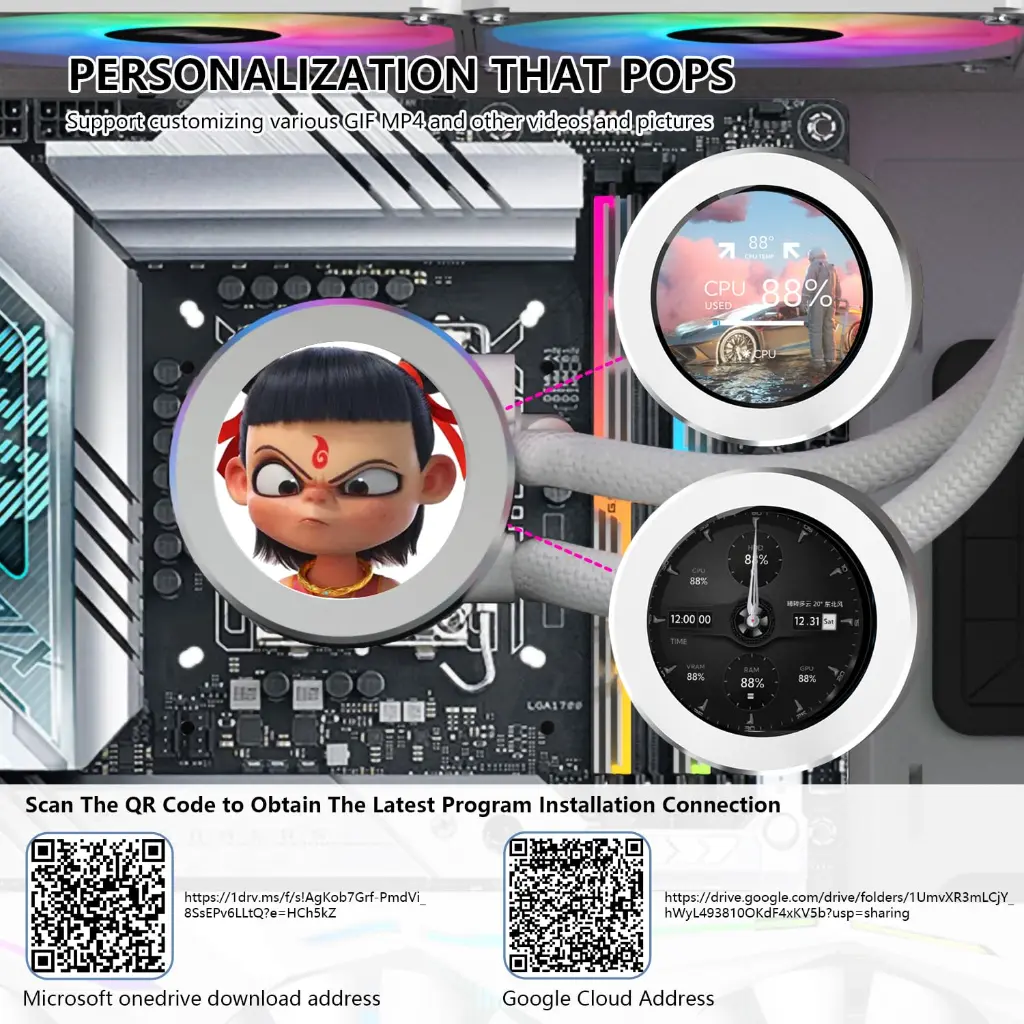Click the CPU 88% usage display
This screenshot has width=1024, height=1024.
pos(761,295)
